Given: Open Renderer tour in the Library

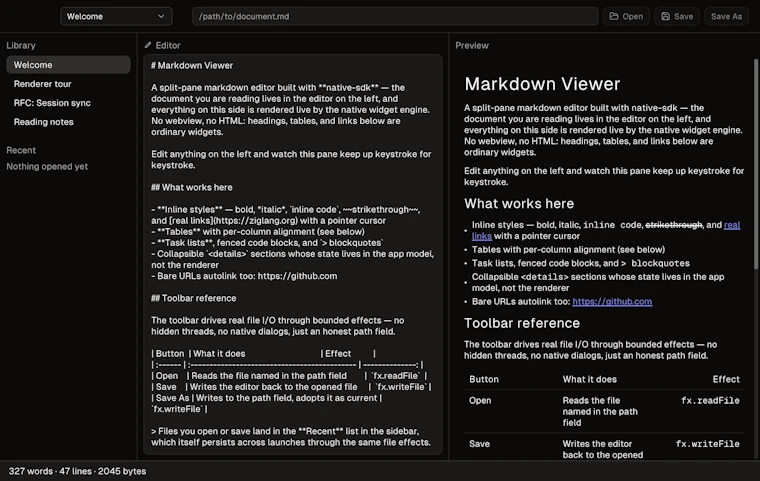Looking at the screenshot, I should pyautogui.click(x=68, y=84).
